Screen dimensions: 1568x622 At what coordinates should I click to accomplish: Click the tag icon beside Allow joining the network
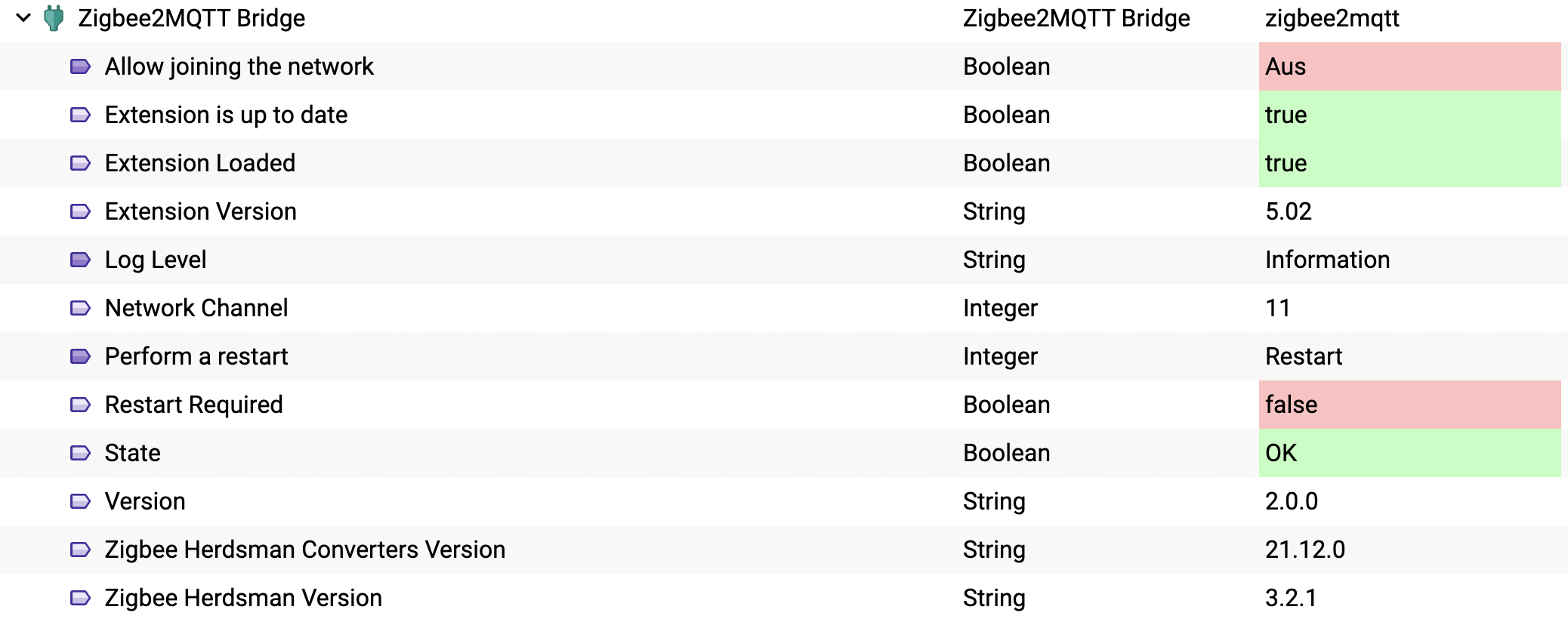(80, 66)
